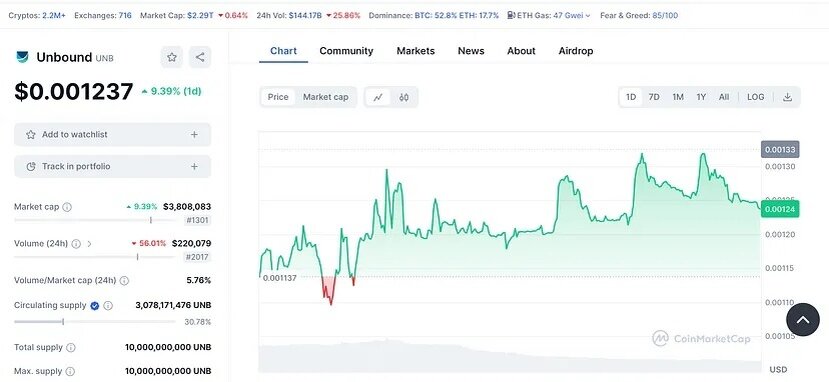Enable LOG scale on chart

point(756,97)
